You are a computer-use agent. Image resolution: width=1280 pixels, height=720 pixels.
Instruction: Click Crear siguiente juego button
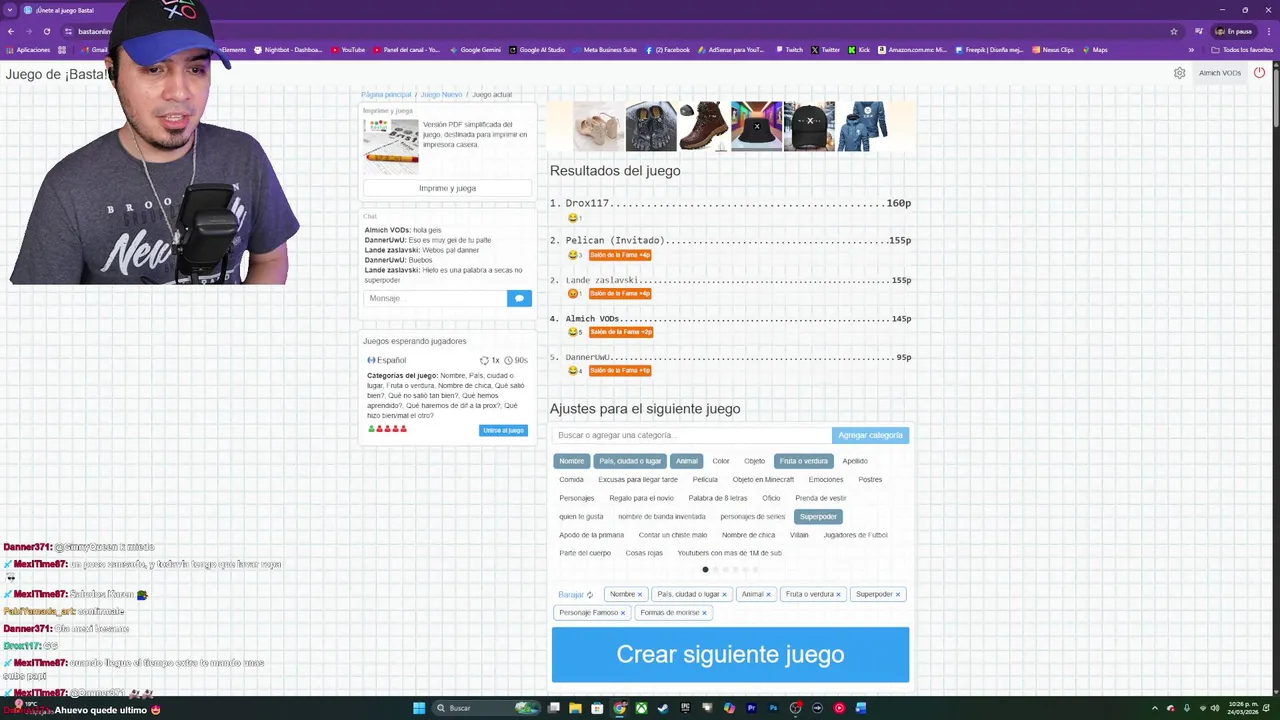(x=730, y=655)
